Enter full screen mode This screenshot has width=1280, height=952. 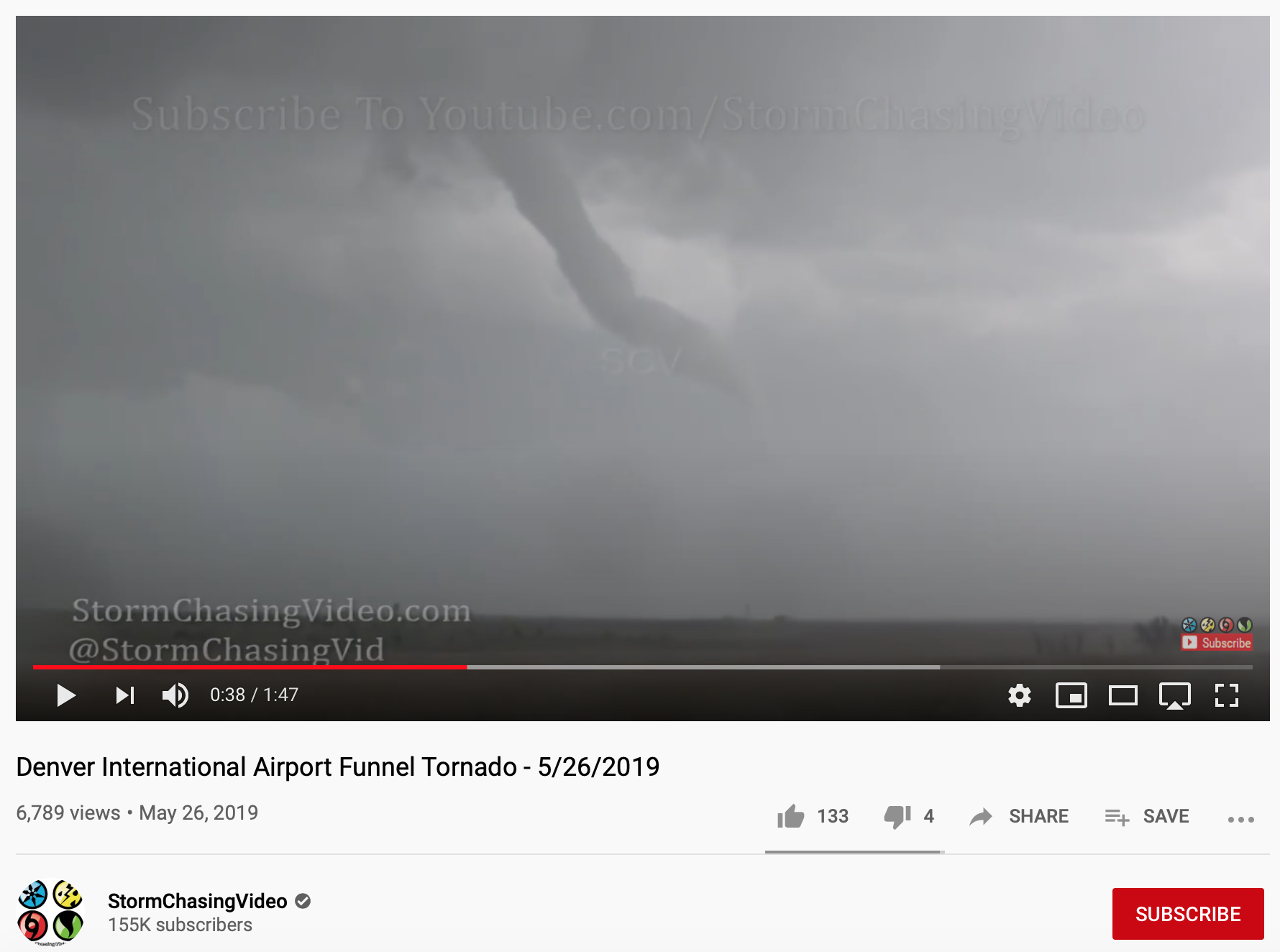click(1227, 695)
